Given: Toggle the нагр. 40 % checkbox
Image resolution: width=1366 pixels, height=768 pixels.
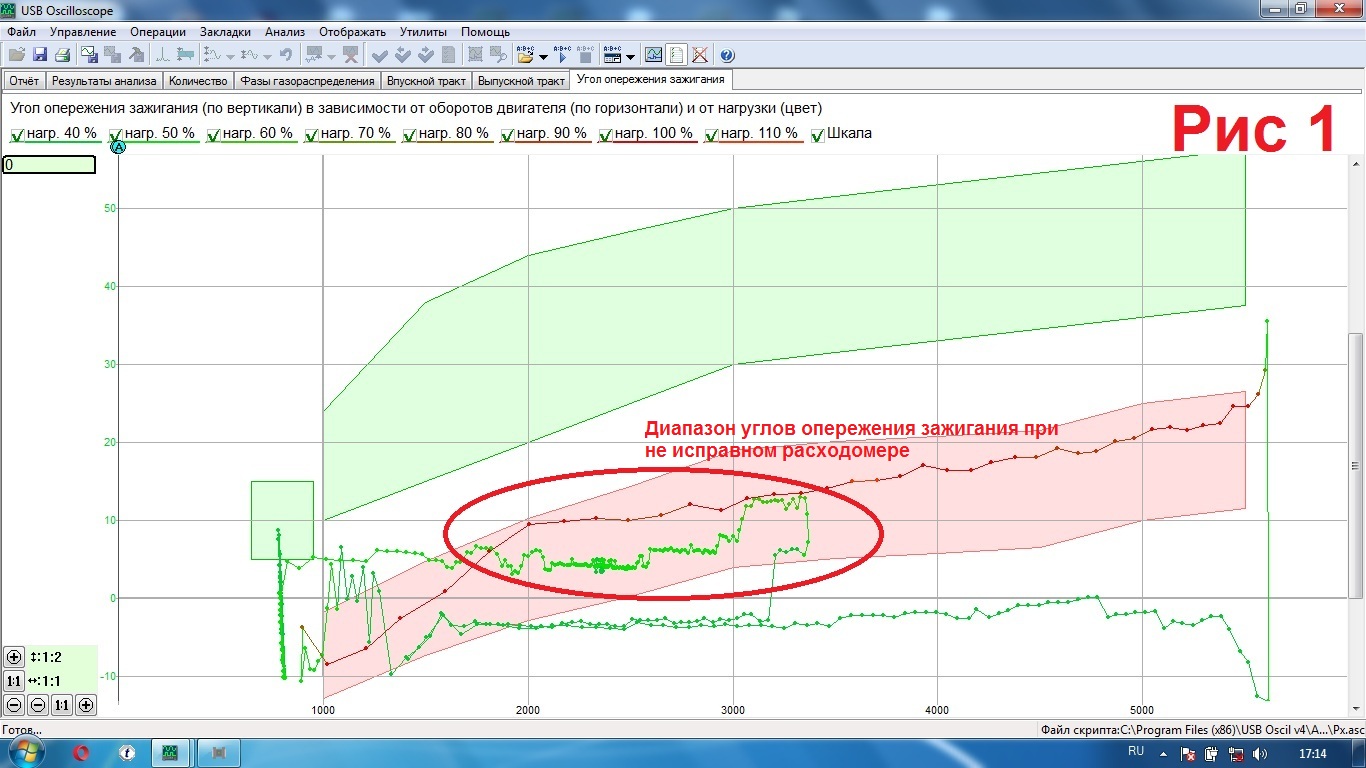Looking at the screenshot, I should pos(17,134).
